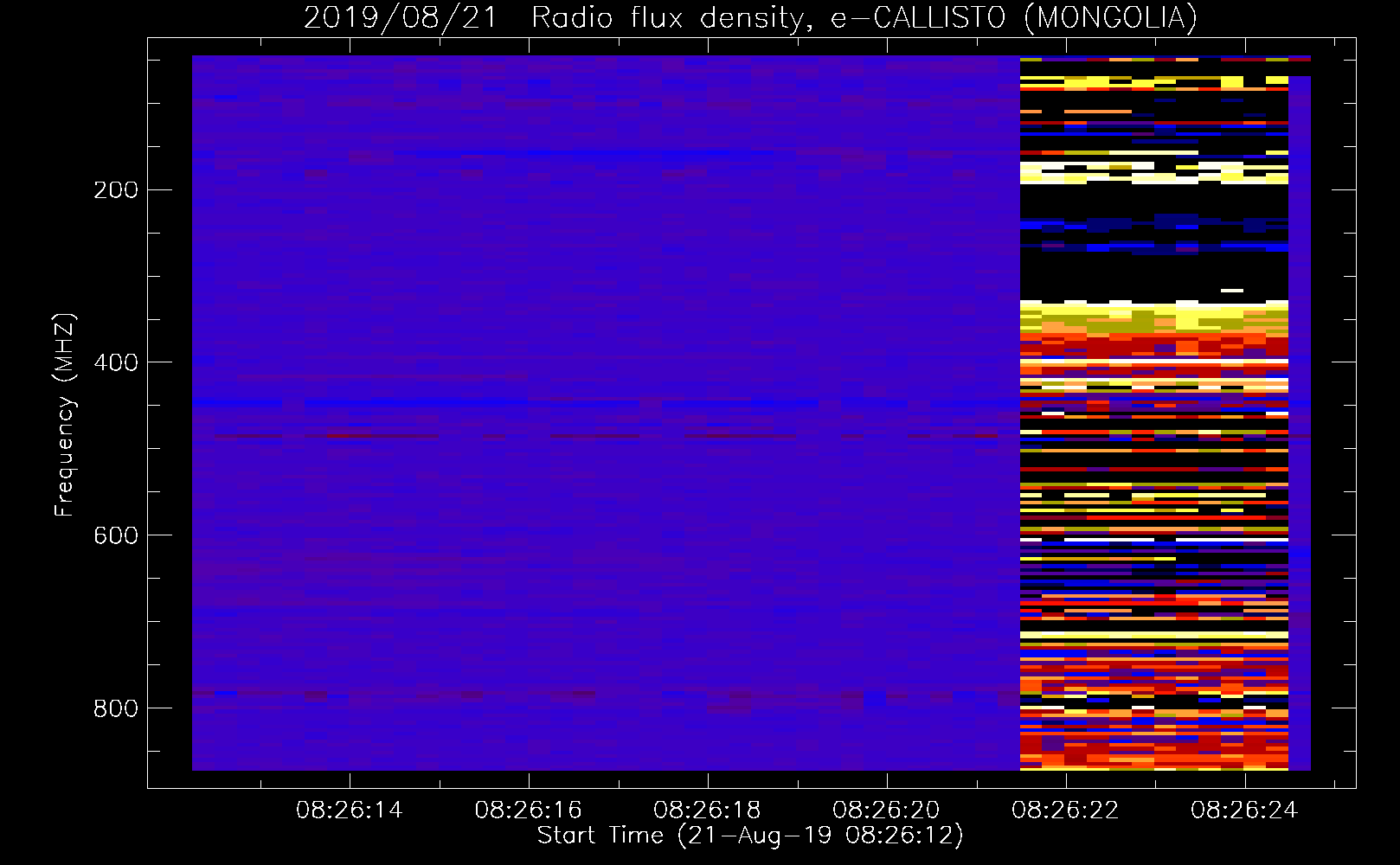This screenshot has height=865, width=1400.
Task: Click the 08:26:14 time tick label
Action: [350, 811]
